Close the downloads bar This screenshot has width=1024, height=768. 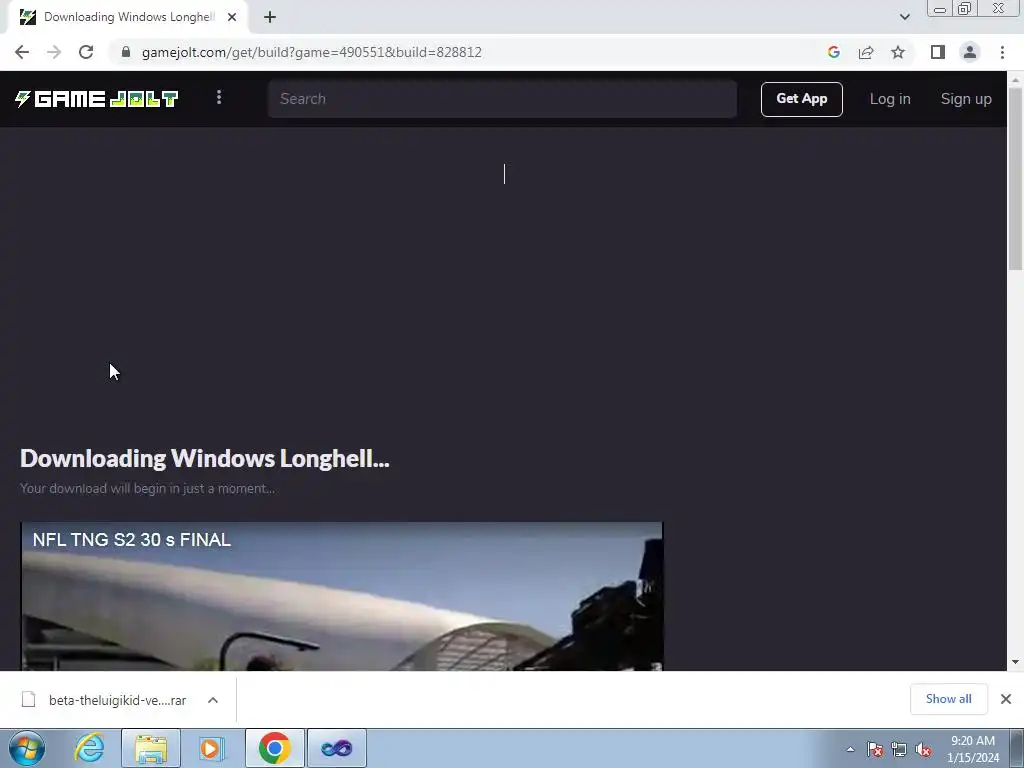1006,699
